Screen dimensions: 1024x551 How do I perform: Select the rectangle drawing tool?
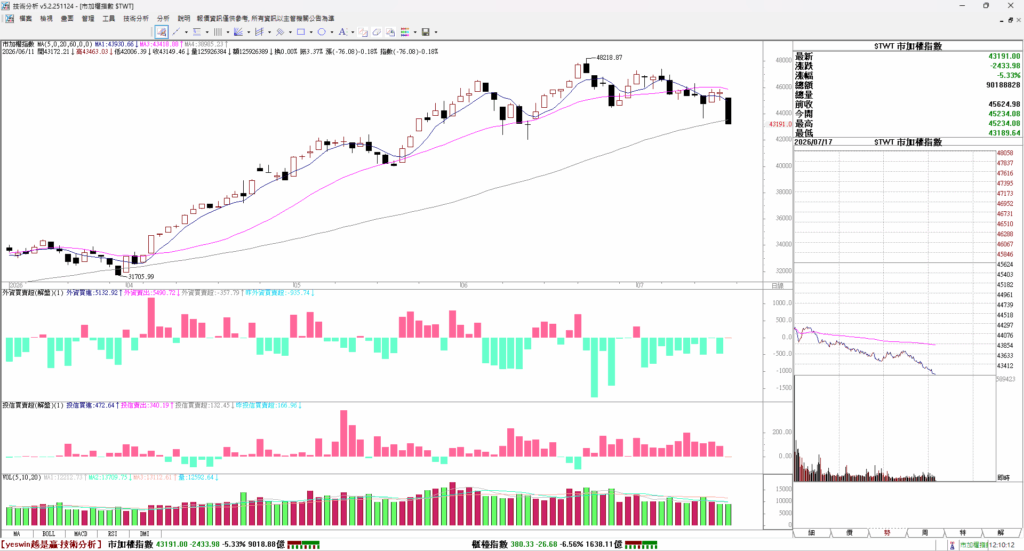pos(300,32)
